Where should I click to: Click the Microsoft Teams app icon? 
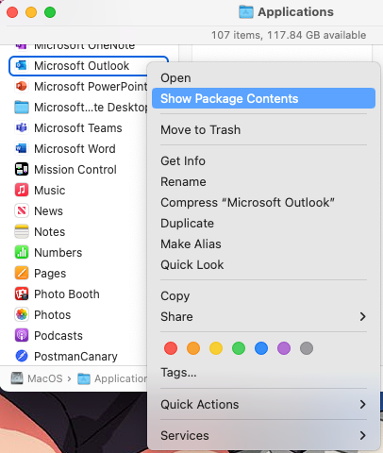point(22,128)
